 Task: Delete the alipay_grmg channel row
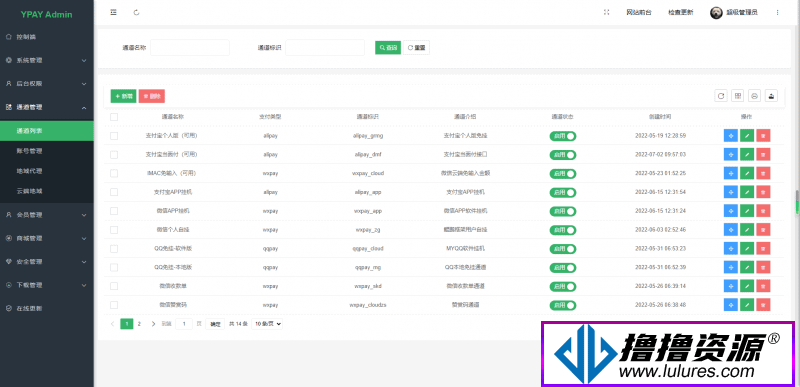coord(763,136)
